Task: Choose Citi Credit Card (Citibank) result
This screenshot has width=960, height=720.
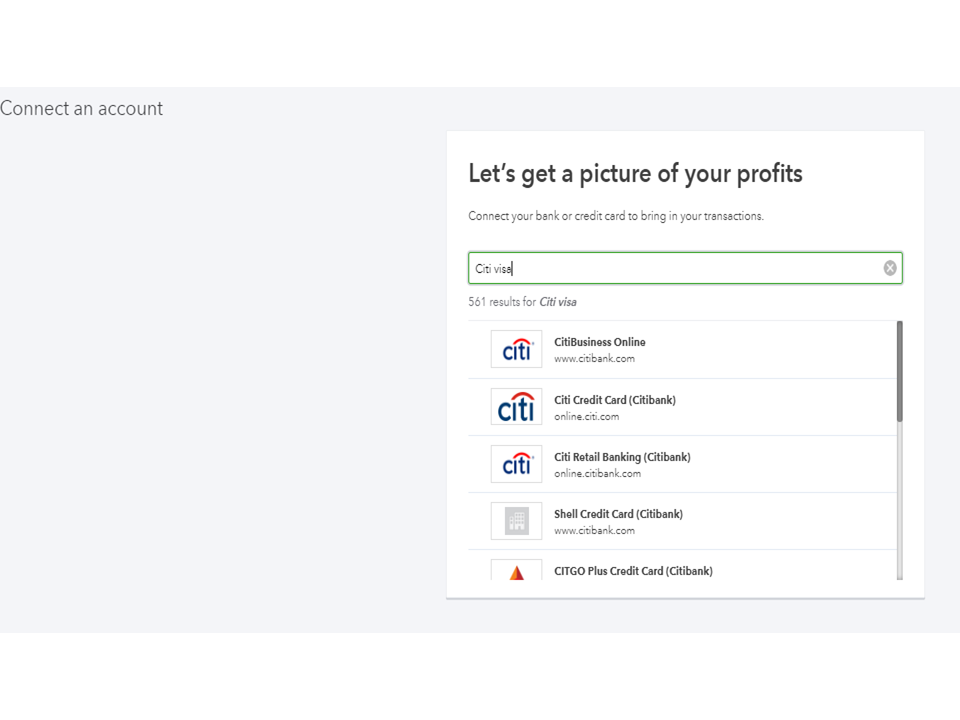Action: tap(615, 400)
